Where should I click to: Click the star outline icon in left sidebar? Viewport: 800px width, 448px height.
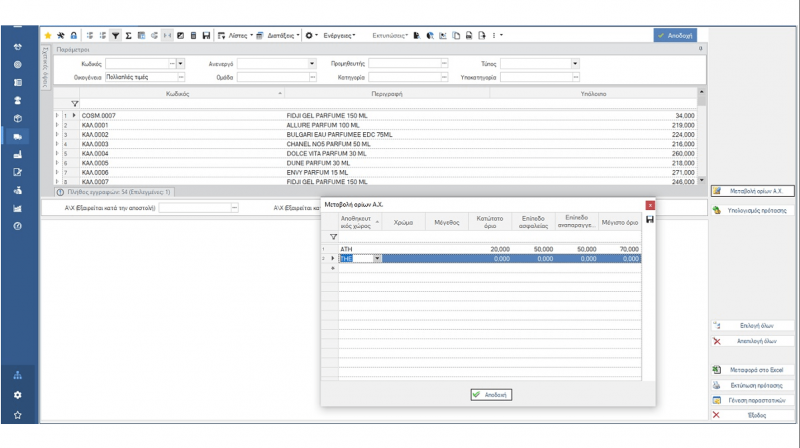point(18,415)
